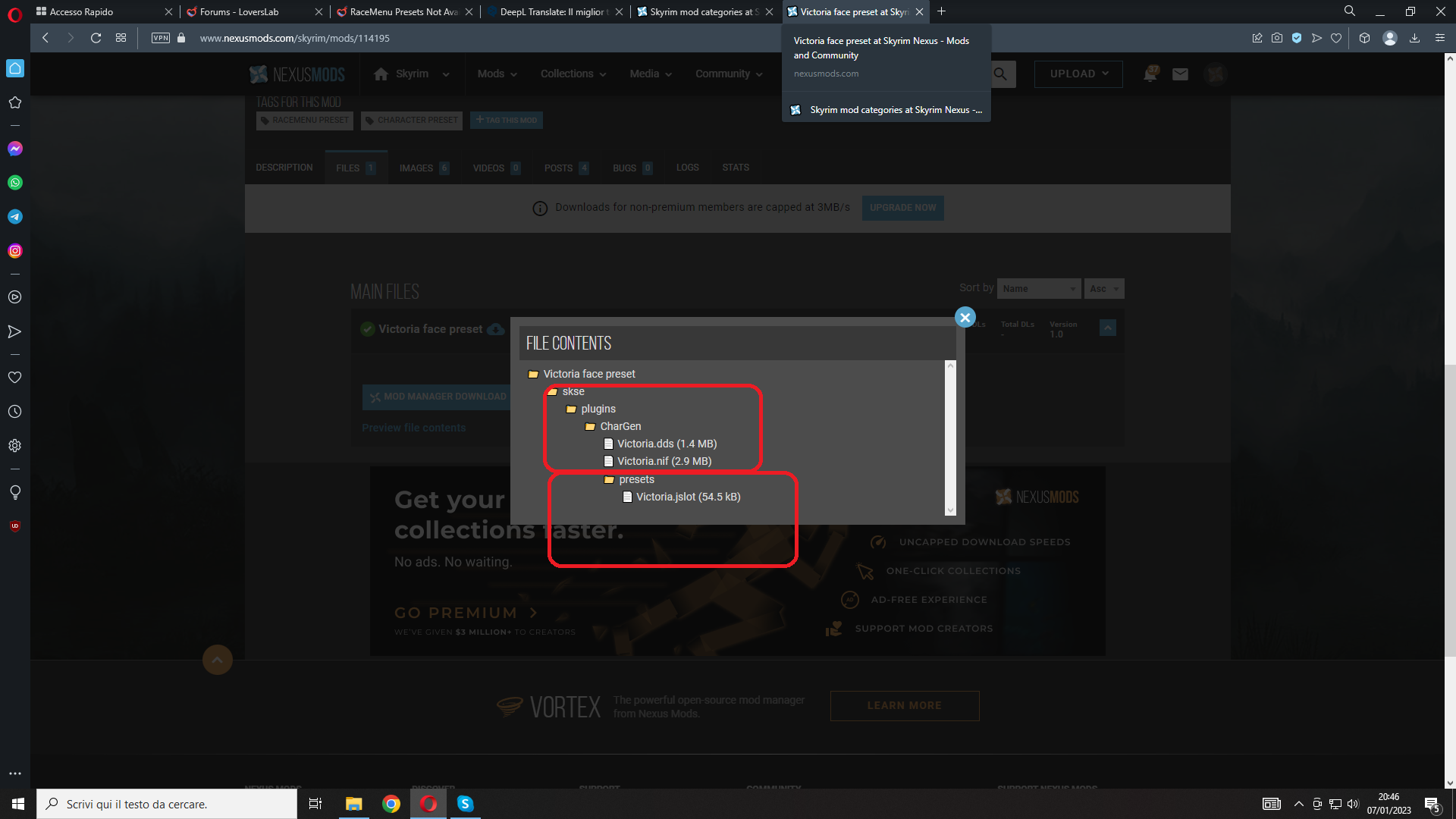Open history clock in sidebar
The image size is (1456, 819).
15,412
